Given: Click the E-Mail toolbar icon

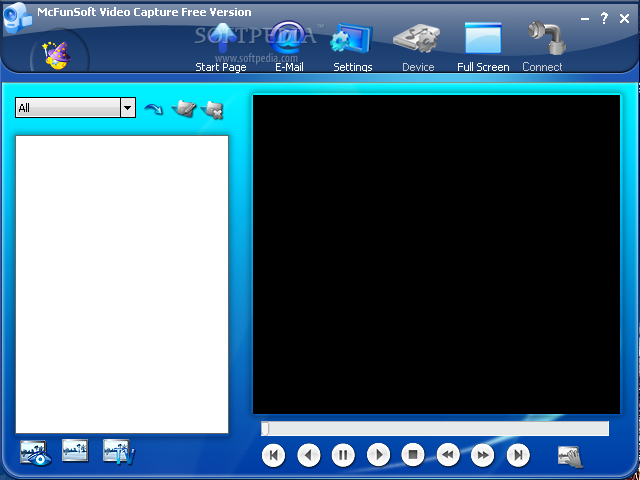Looking at the screenshot, I should 289,48.
